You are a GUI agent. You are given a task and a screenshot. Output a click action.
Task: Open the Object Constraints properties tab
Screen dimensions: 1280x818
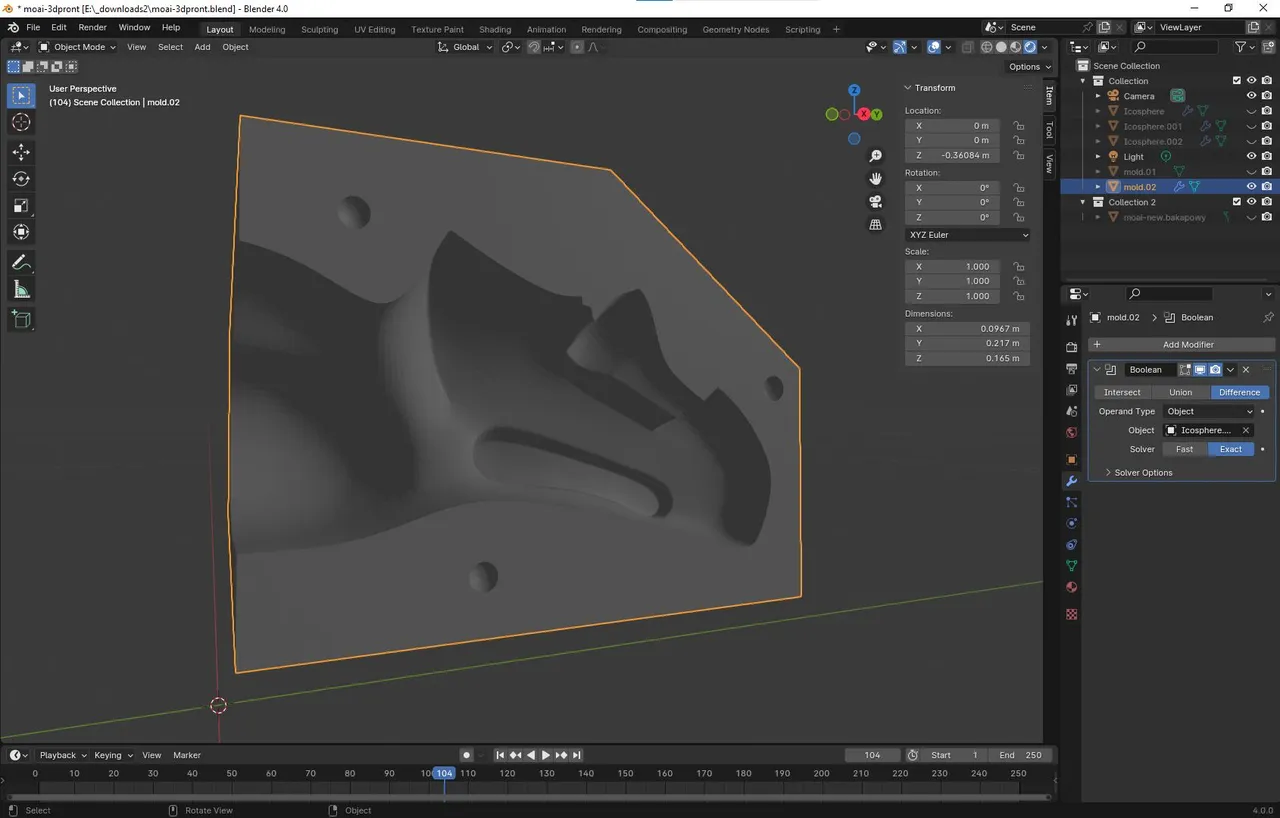point(1072,545)
